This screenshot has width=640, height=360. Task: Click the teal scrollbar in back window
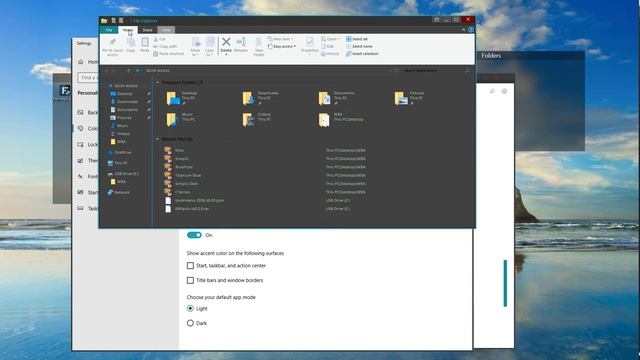coord(505,283)
